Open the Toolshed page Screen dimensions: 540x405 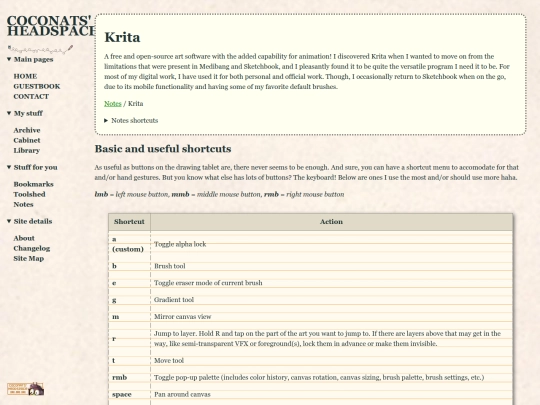click(29, 194)
